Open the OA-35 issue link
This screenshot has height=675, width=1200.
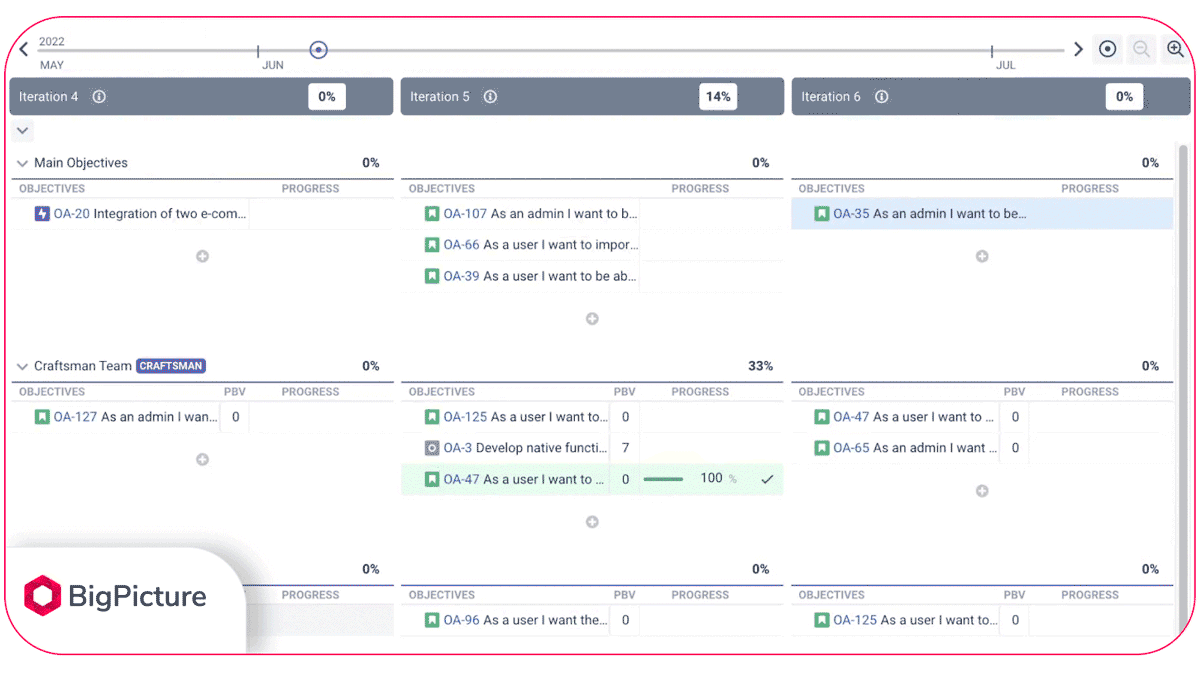[852, 213]
